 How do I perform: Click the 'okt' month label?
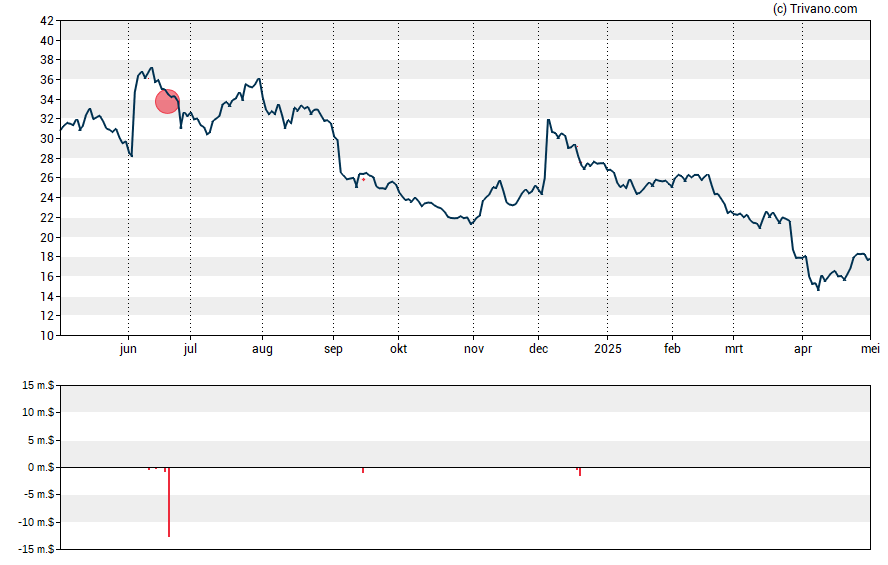399,349
